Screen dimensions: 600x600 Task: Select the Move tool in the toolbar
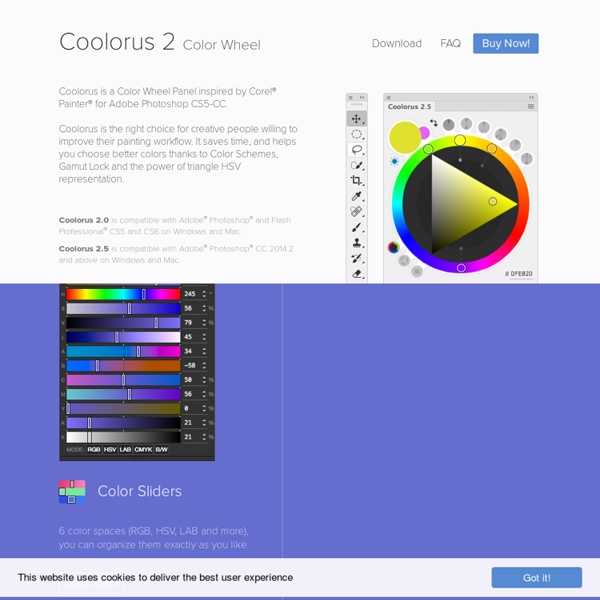(x=357, y=119)
